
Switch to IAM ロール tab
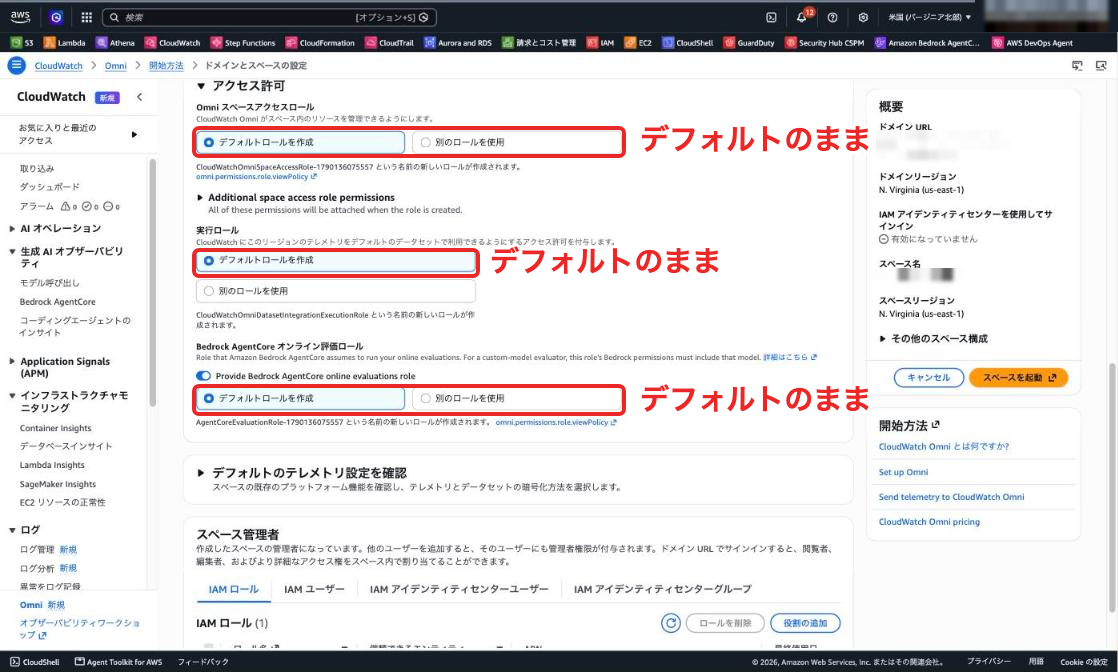coord(233,589)
